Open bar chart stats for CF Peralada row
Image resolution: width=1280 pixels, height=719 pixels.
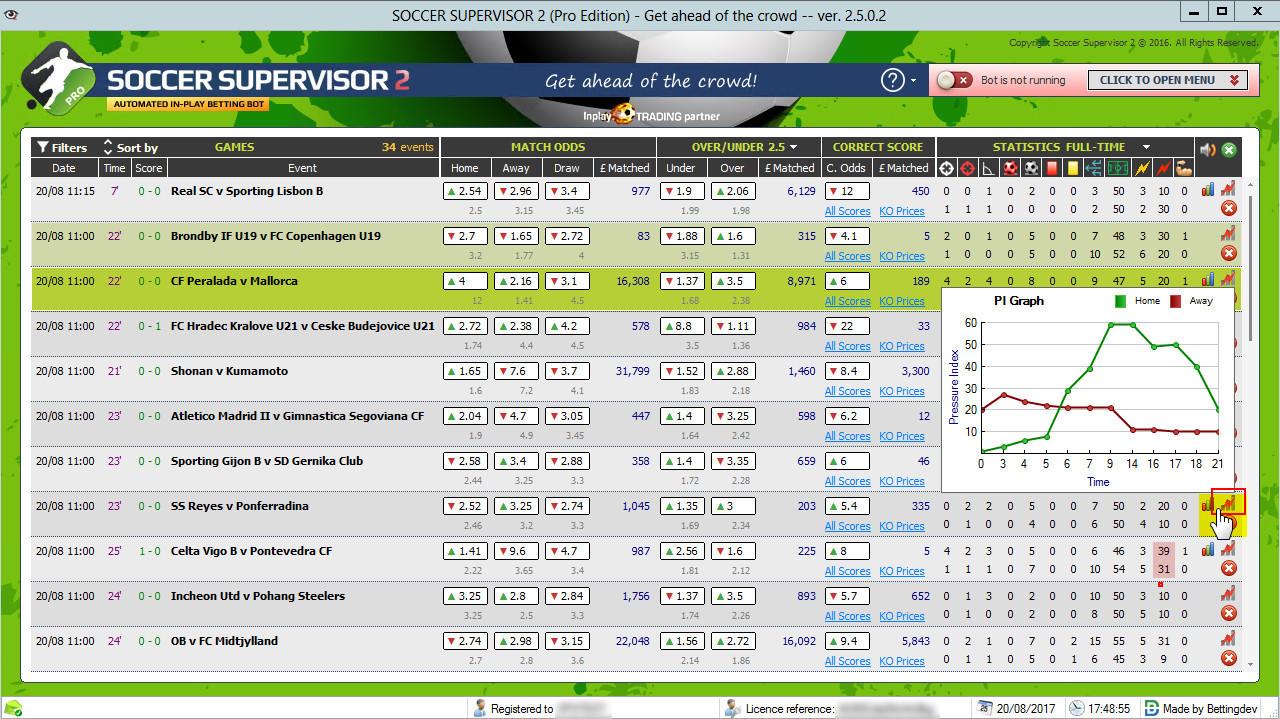click(1208, 279)
